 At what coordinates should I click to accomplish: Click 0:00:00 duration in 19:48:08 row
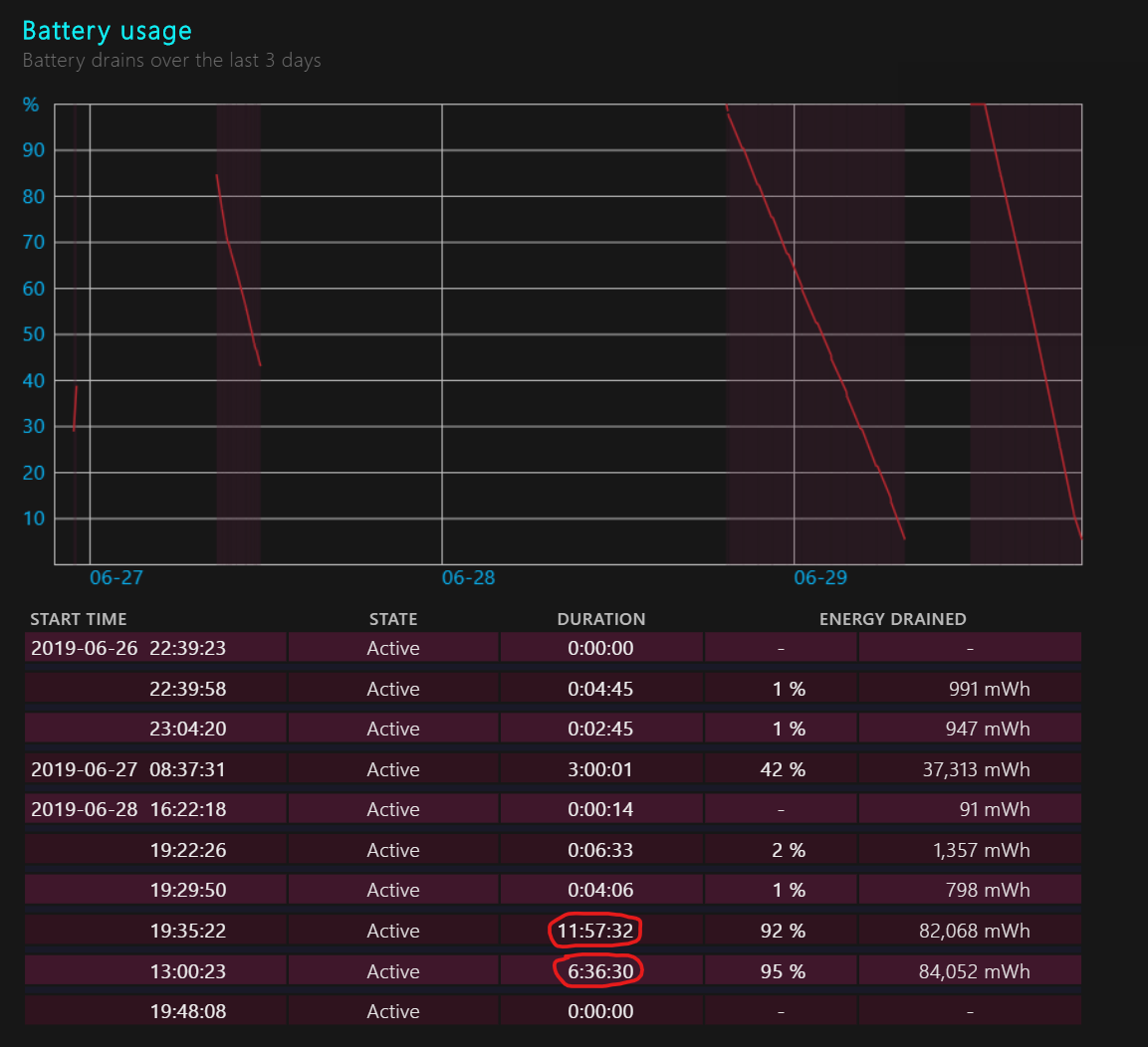click(600, 1011)
